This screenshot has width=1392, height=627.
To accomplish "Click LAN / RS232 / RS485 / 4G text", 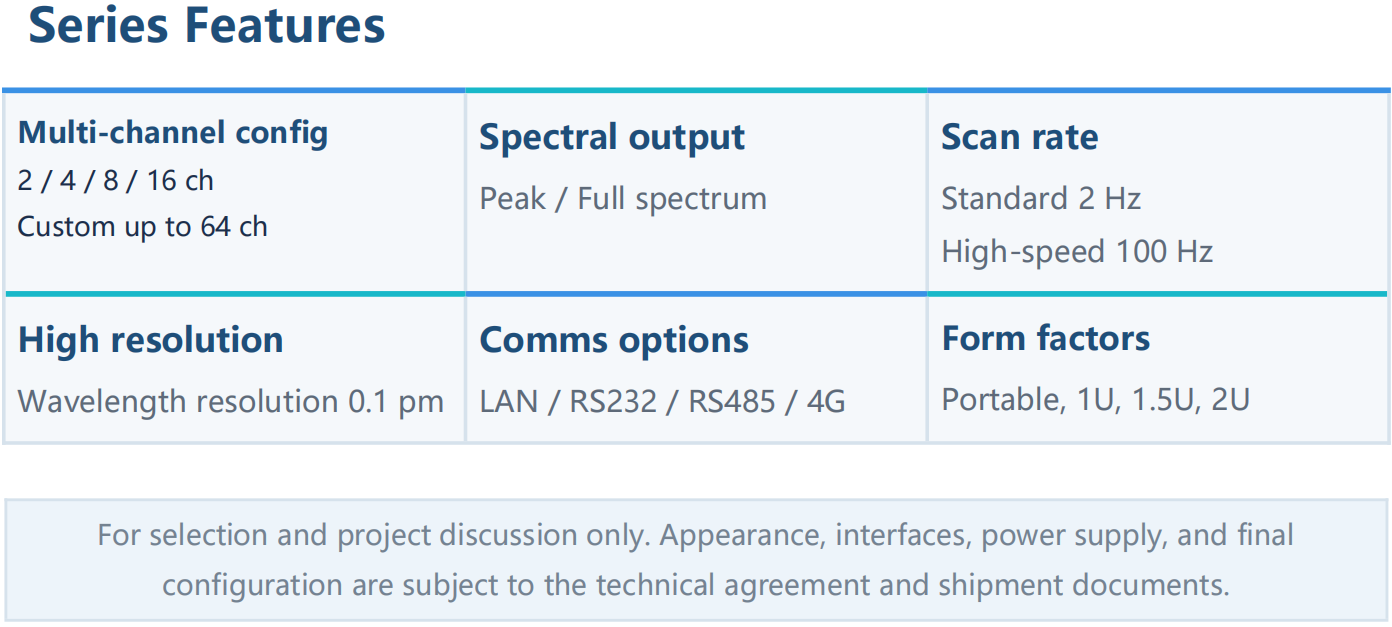I will [662, 401].
